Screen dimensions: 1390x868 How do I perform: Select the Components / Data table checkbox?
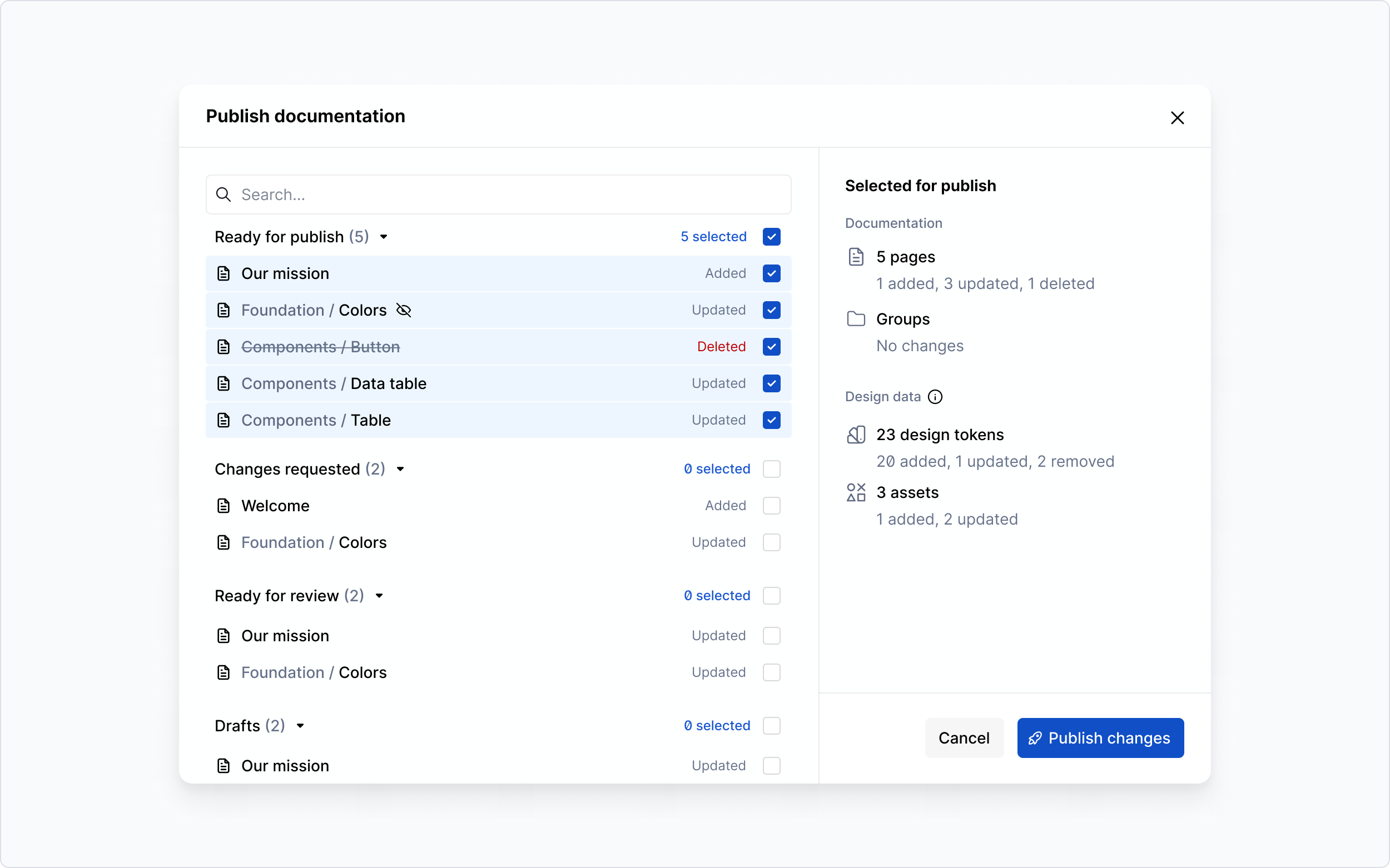tap(771, 383)
